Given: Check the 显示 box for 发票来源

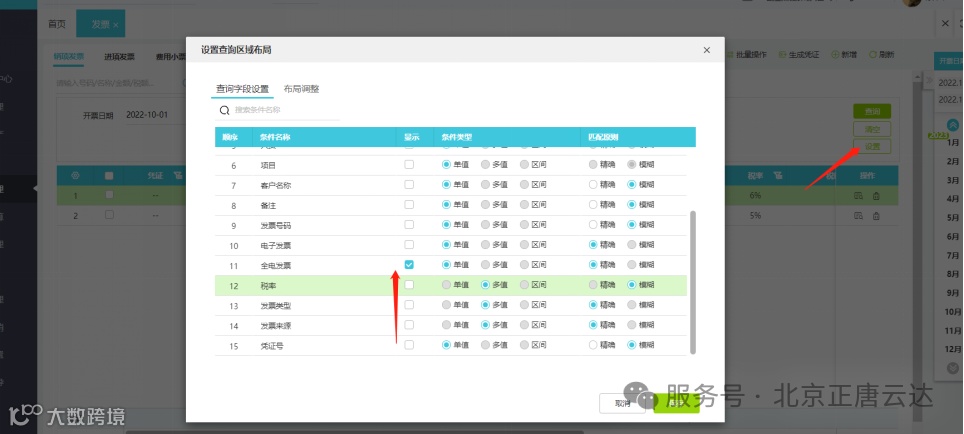Looking at the screenshot, I should click(409, 325).
